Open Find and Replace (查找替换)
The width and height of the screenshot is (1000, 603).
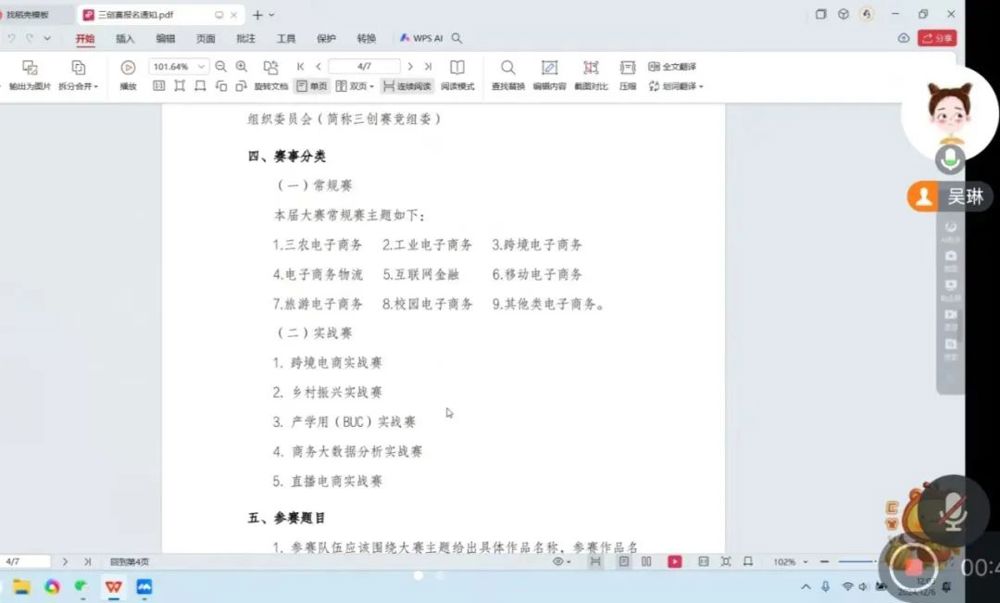(508, 68)
